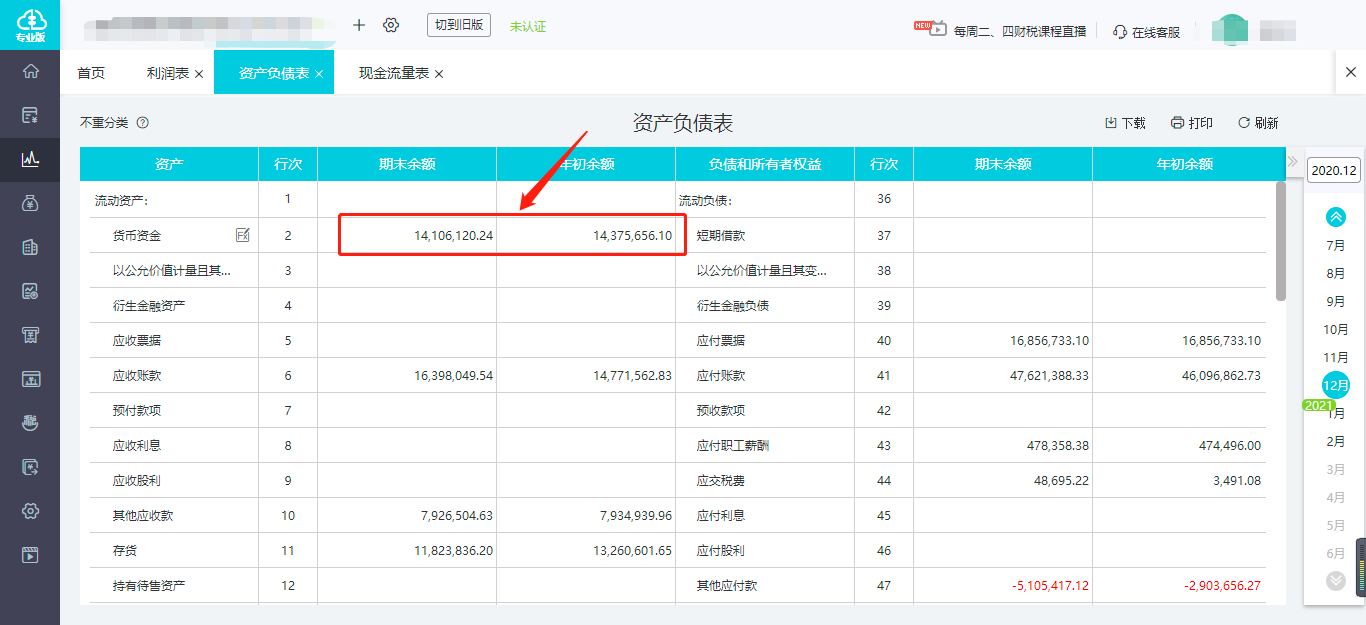The height and width of the screenshot is (625, 1366).
Task: Click the user avatar in top right
Action: point(1230,29)
